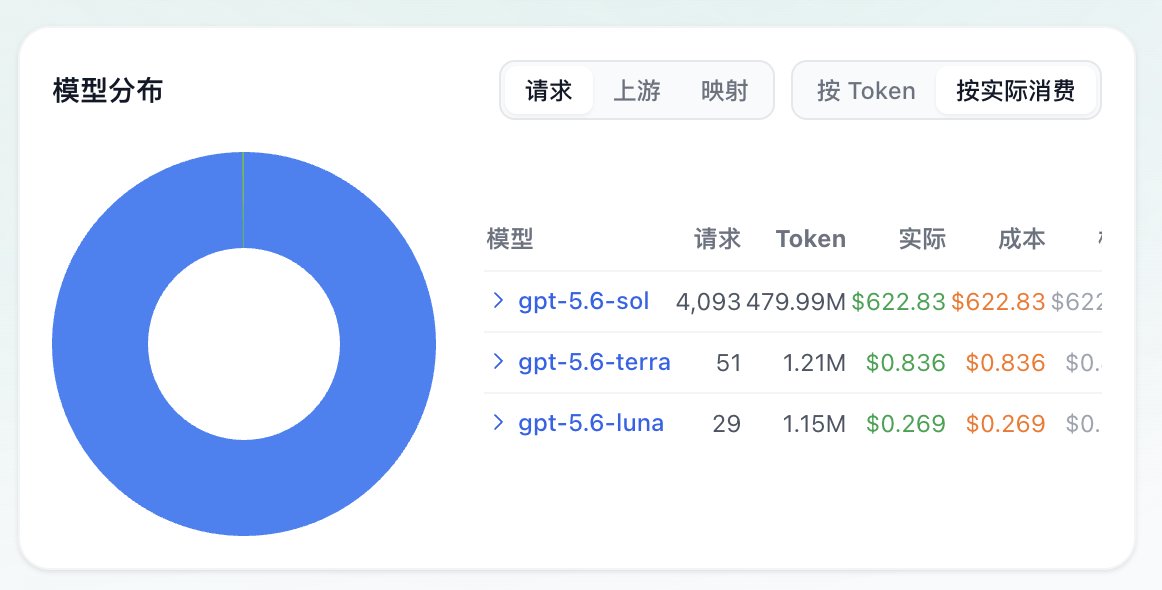Click the green $0.269 actual cost cell

(x=906, y=423)
